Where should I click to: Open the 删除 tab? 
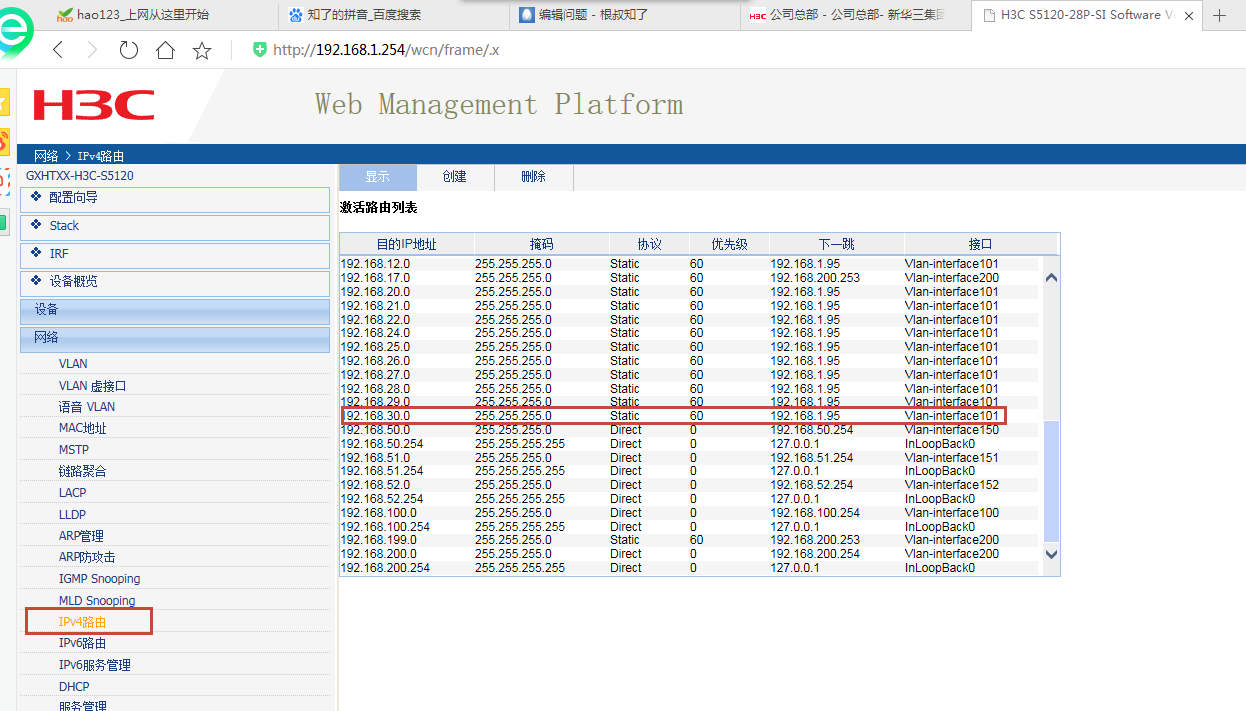coord(534,177)
